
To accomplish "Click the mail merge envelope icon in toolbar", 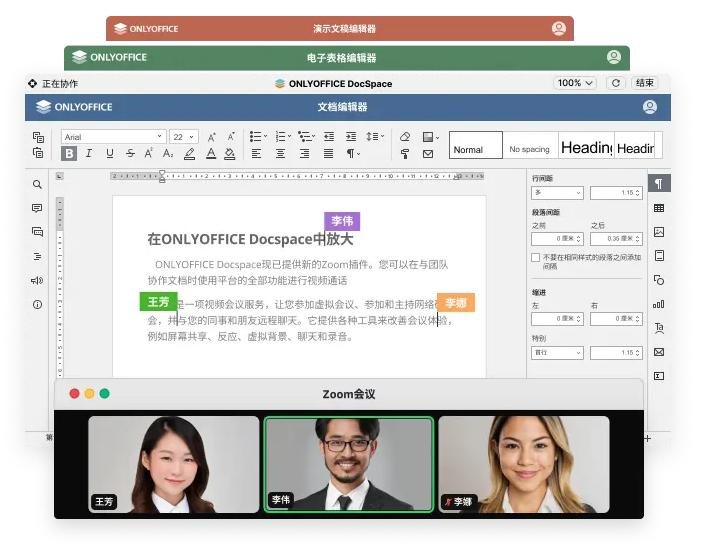I will (x=428, y=154).
